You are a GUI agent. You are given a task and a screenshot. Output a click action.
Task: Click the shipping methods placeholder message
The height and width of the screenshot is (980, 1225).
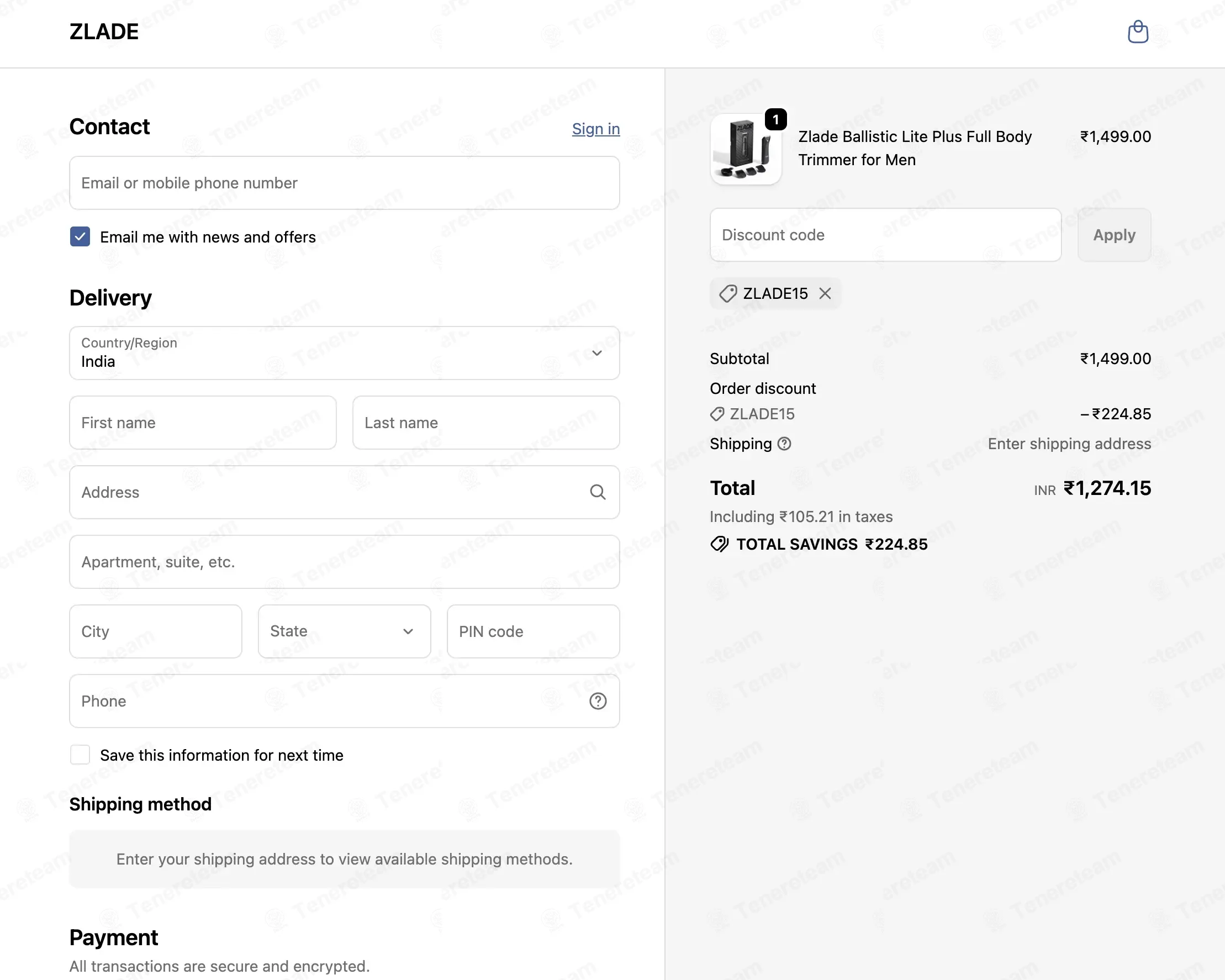click(x=344, y=859)
